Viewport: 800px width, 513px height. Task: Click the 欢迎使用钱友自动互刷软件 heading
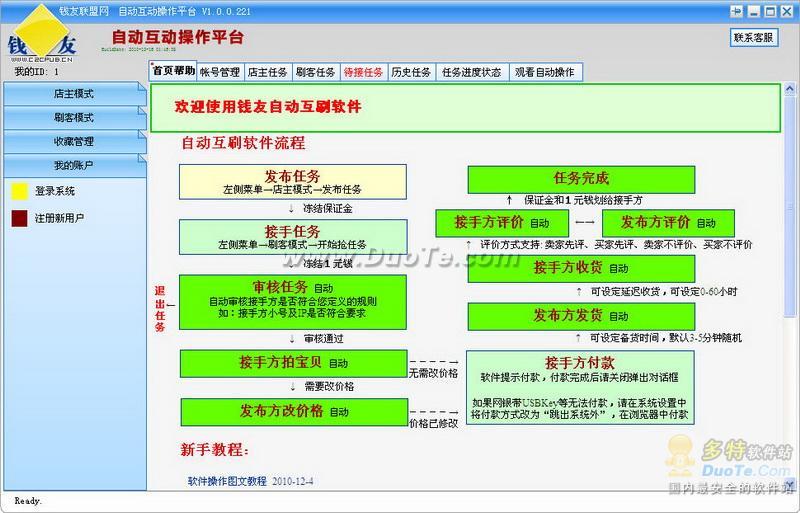[268, 107]
